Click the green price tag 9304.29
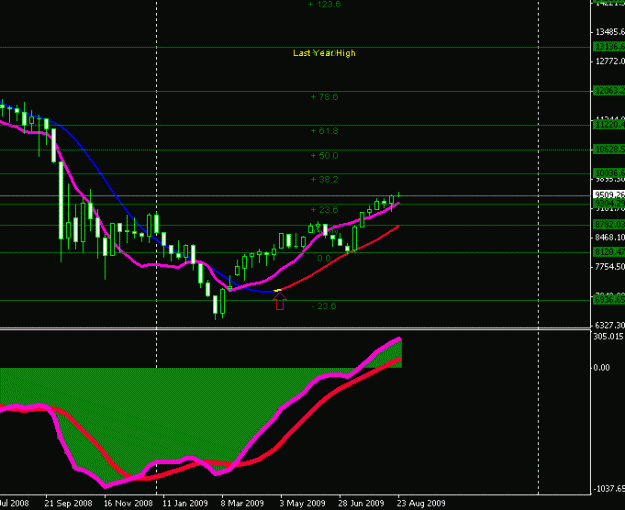The width and height of the screenshot is (625, 510). [x=609, y=204]
